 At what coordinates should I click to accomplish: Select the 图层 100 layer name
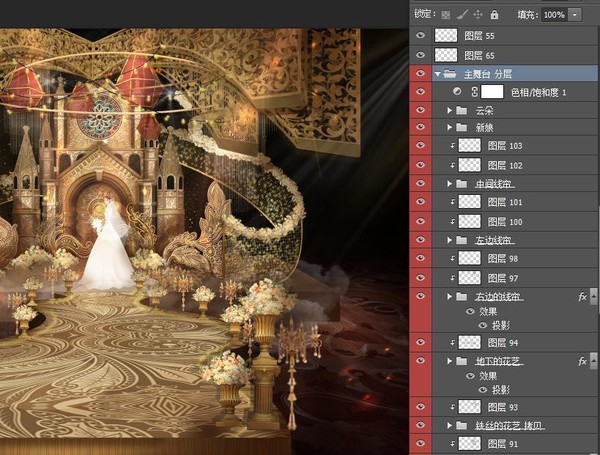(x=505, y=222)
